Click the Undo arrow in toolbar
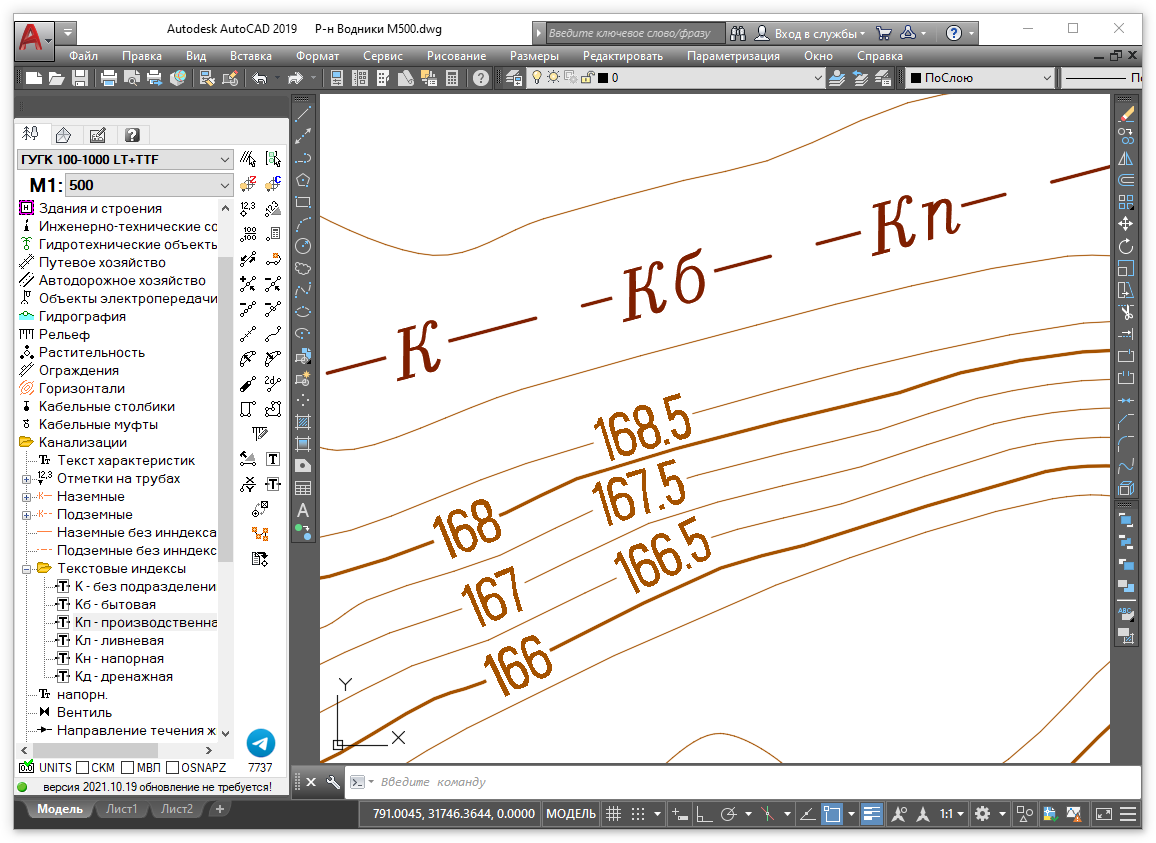This screenshot has height=843, width=1156. pyautogui.click(x=260, y=78)
